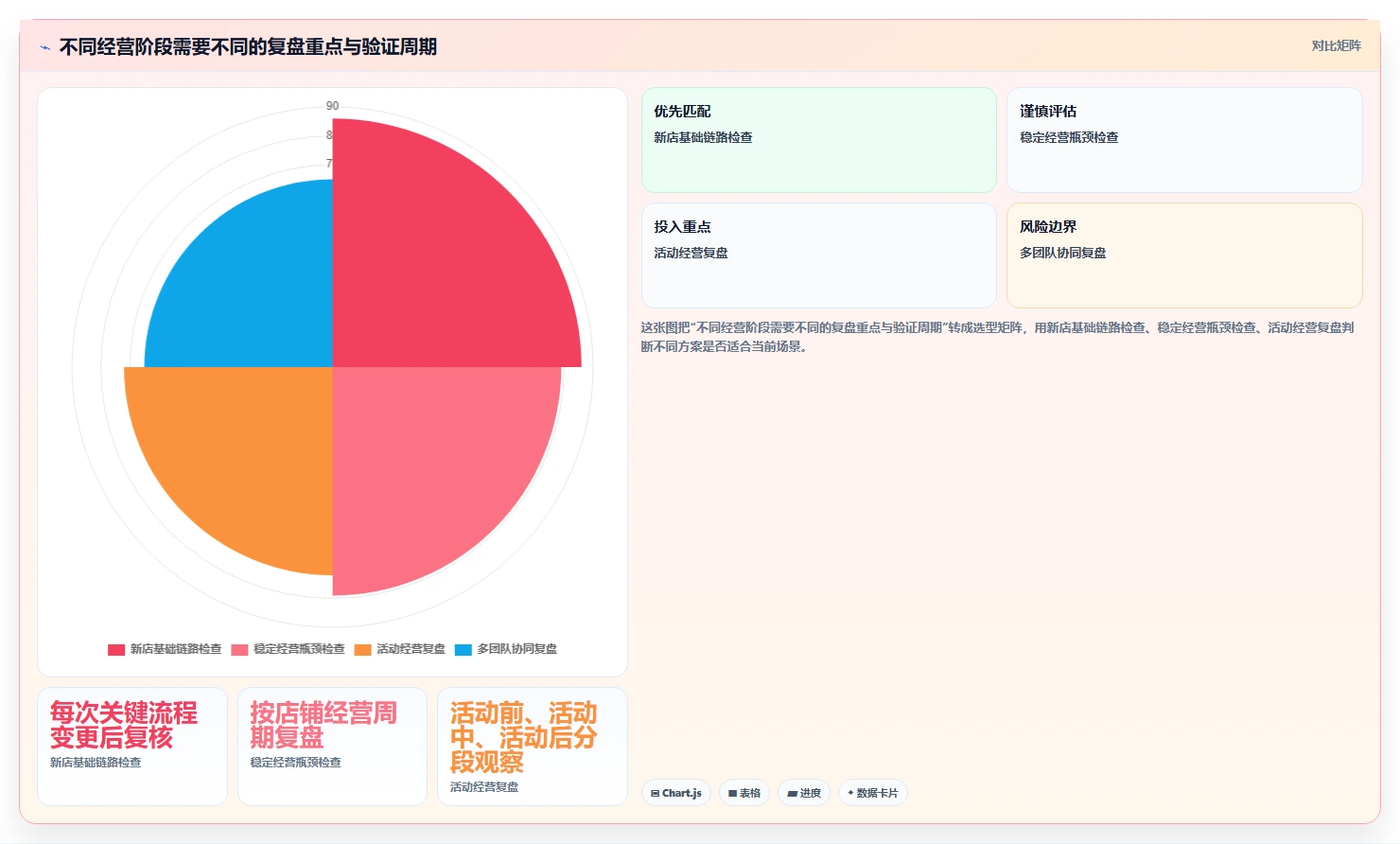This screenshot has width=1400, height=844.
Task: Open the 投入重点 matrix card
Action: 819,255
